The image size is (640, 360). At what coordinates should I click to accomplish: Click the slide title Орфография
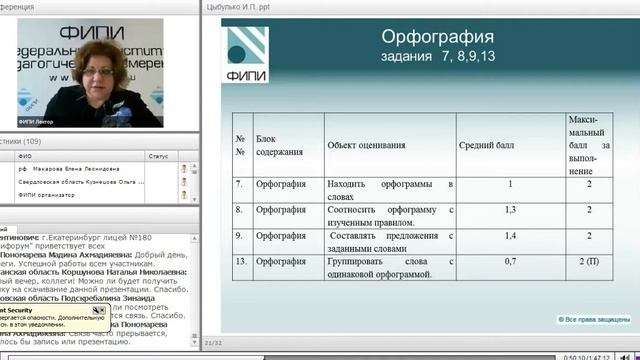[438, 37]
